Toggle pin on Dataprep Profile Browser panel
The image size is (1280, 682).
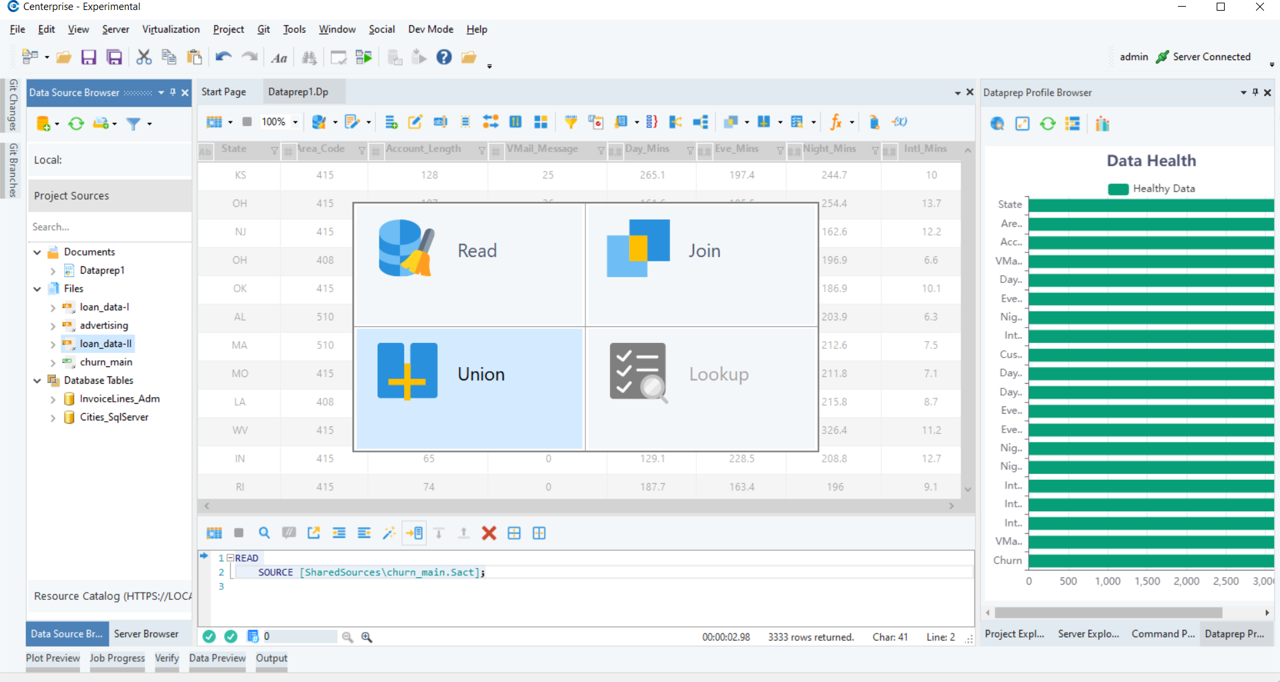click(1256, 92)
